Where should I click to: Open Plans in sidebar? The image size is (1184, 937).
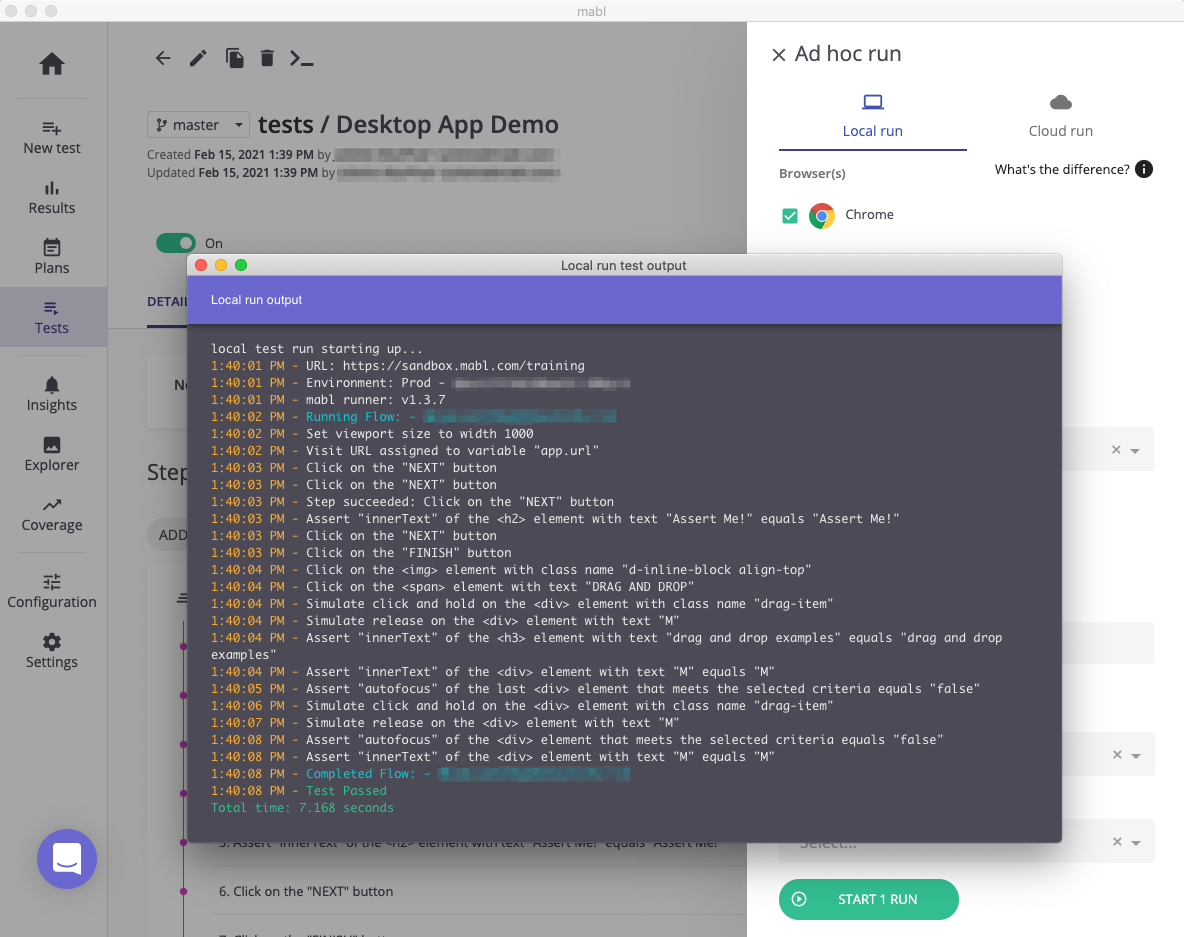point(51,257)
